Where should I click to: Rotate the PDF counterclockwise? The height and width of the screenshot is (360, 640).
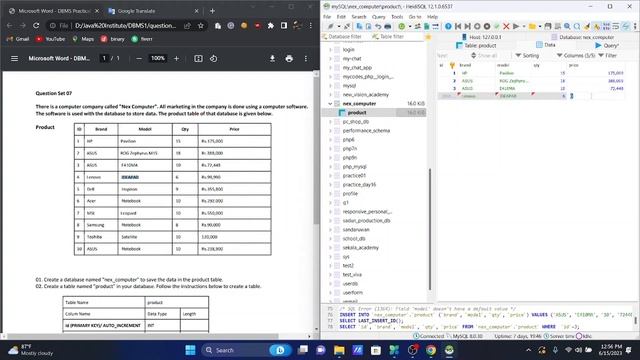click(x=213, y=58)
